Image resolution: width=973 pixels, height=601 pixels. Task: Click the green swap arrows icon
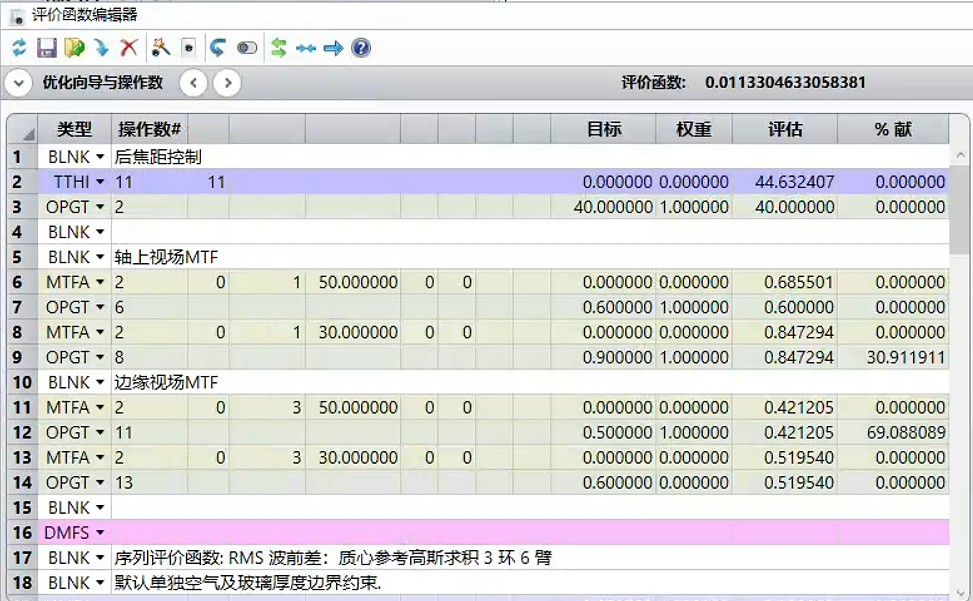tap(279, 48)
